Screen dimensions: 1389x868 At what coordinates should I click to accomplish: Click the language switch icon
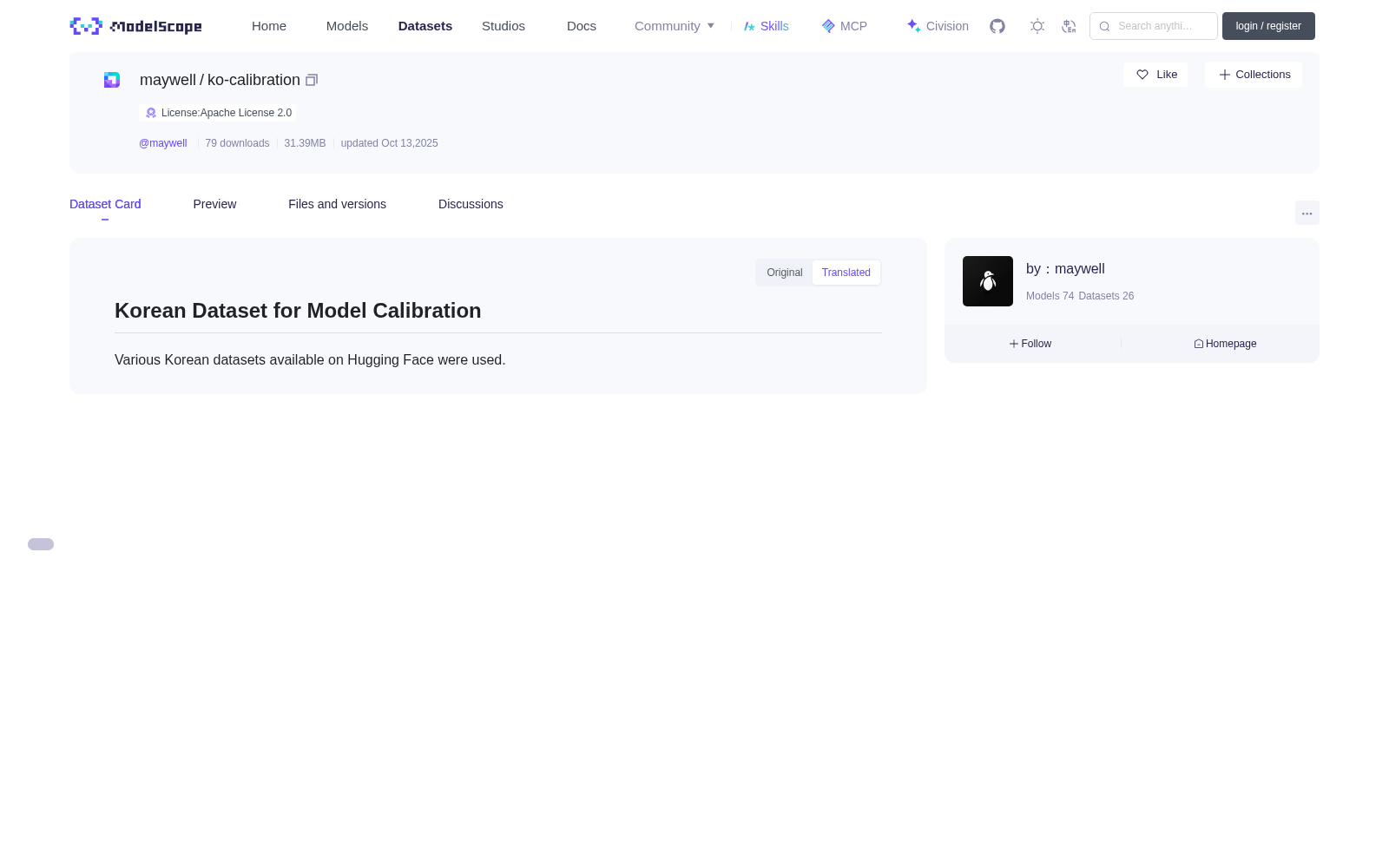[1069, 26]
